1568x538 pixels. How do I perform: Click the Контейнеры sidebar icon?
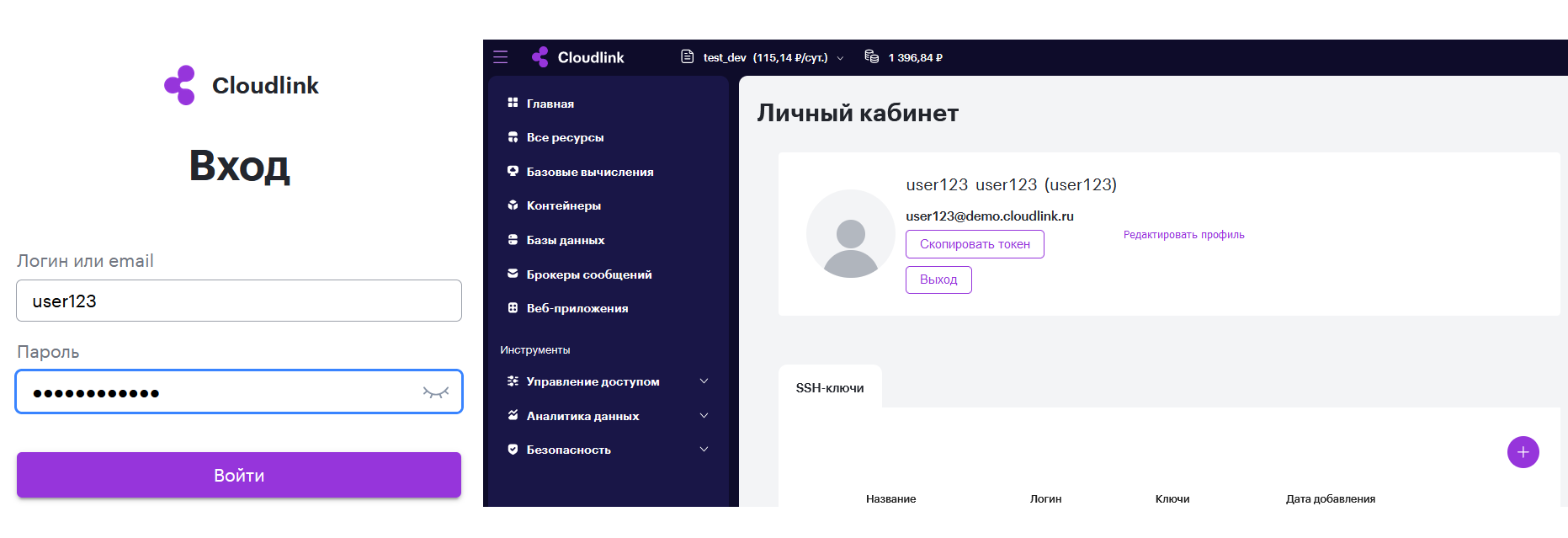click(x=513, y=205)
